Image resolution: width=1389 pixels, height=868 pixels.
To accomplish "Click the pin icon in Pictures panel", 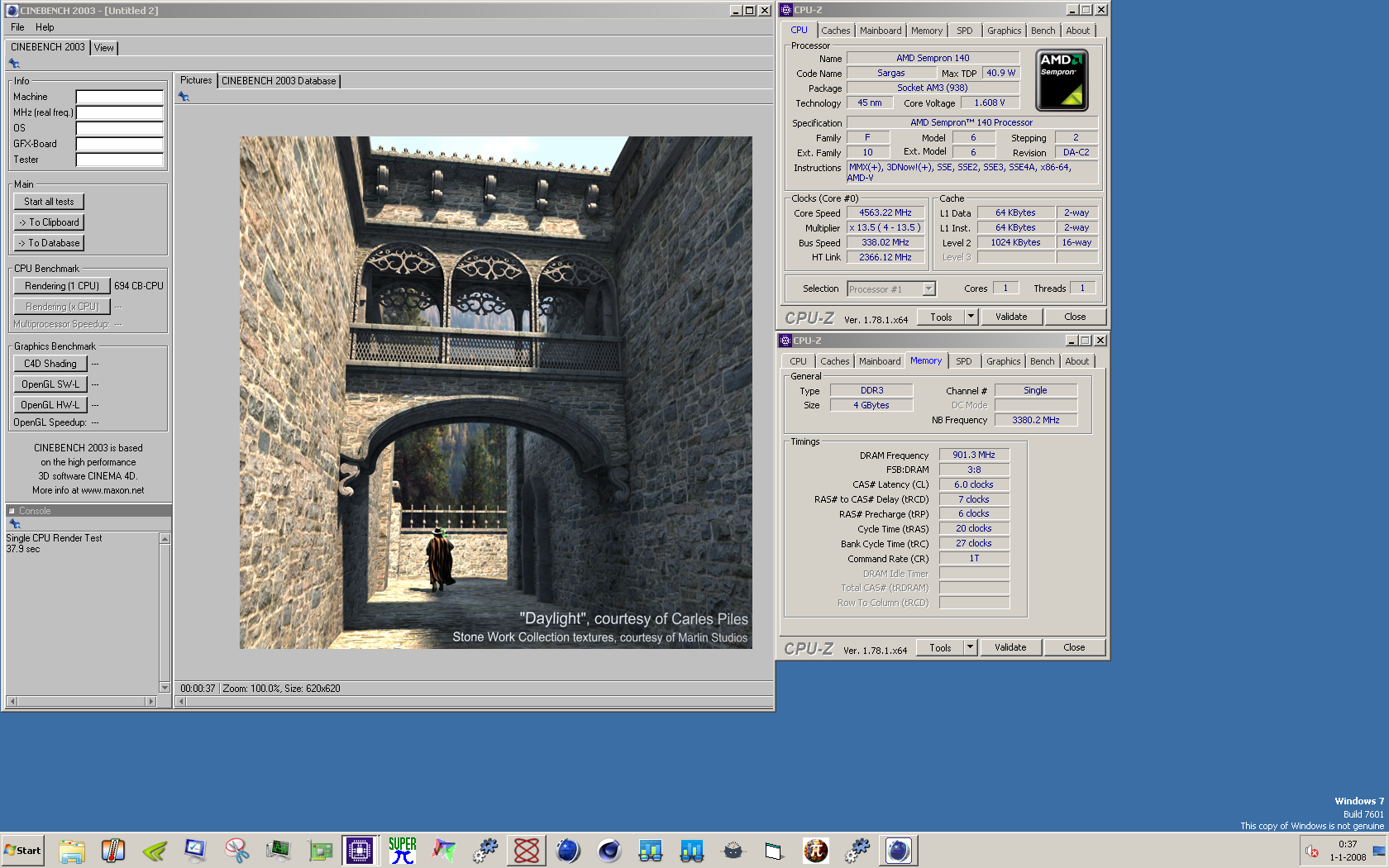I will click(x=184, y=97).
